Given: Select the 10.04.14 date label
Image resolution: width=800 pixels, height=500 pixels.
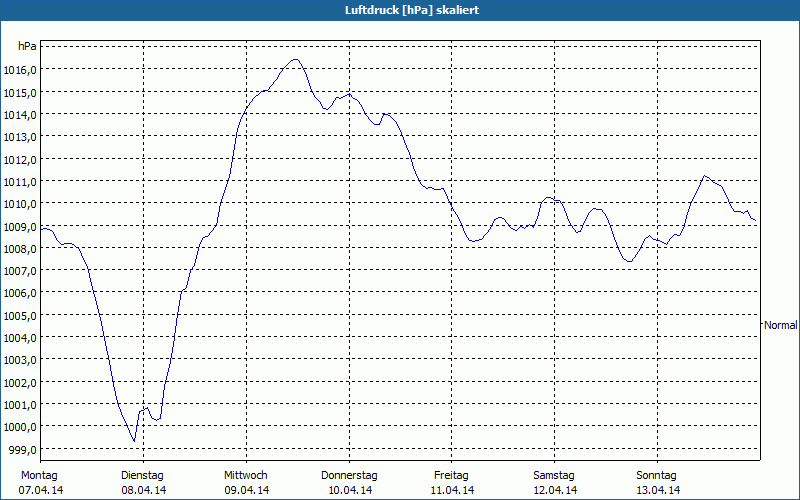Looking at the screenshot, I should 349,490.
